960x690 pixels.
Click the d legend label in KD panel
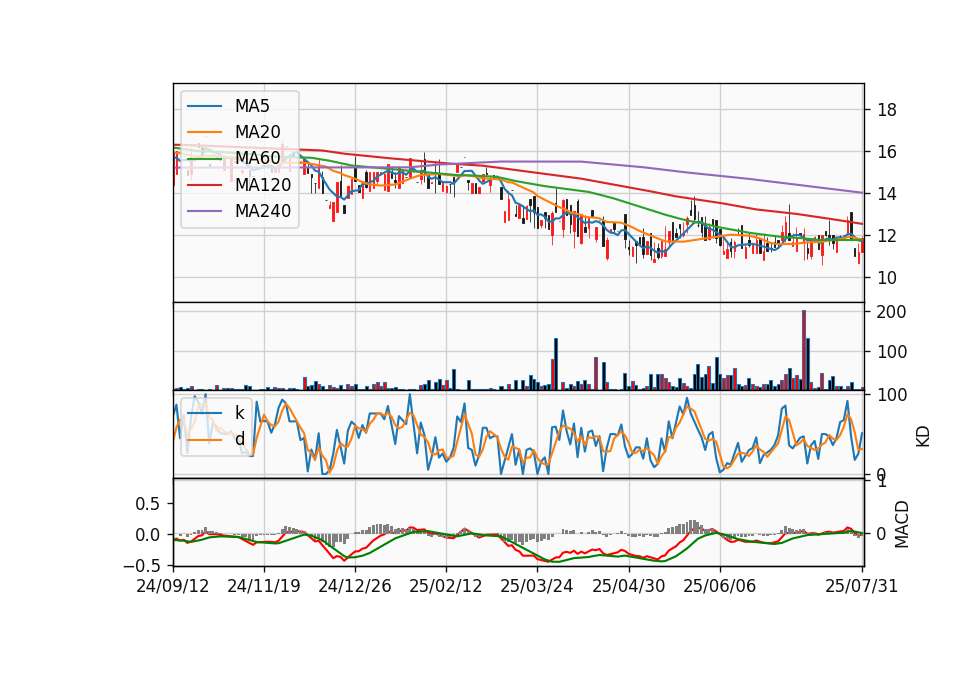pyautogui.click(x=239, y=439)
